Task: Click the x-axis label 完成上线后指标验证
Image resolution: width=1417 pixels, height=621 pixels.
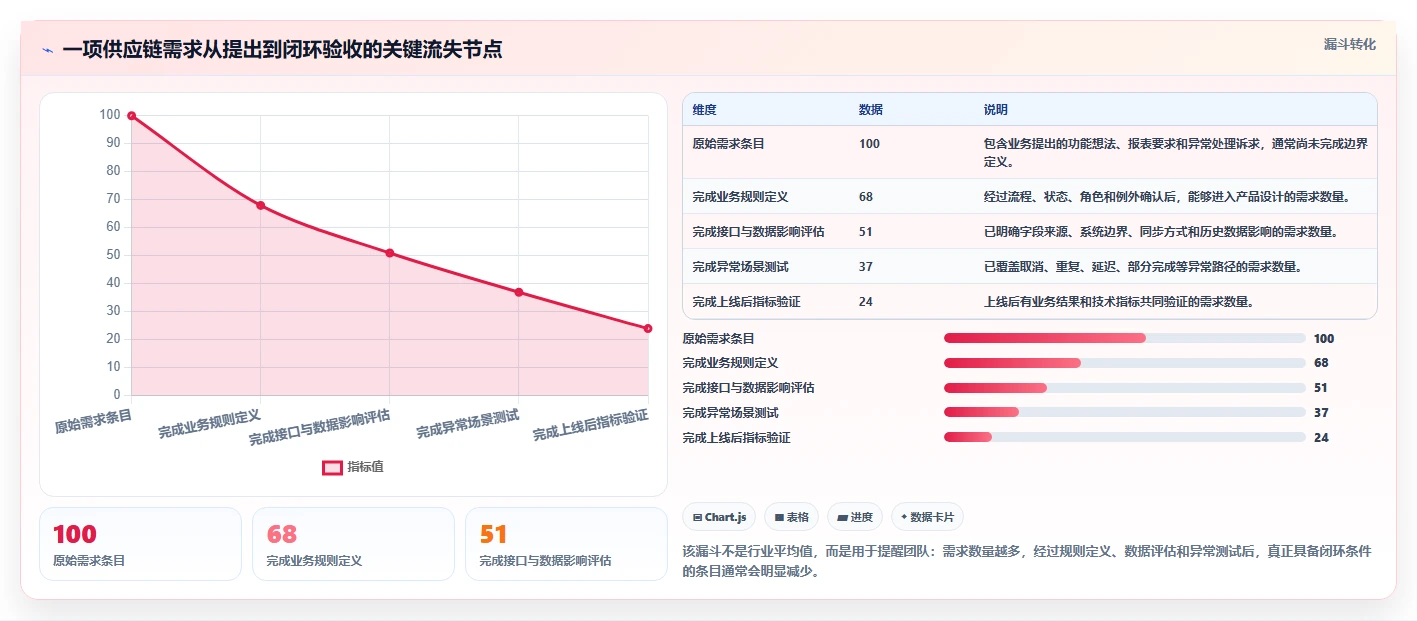Action: pyautogui.click(x=590, y=425)
